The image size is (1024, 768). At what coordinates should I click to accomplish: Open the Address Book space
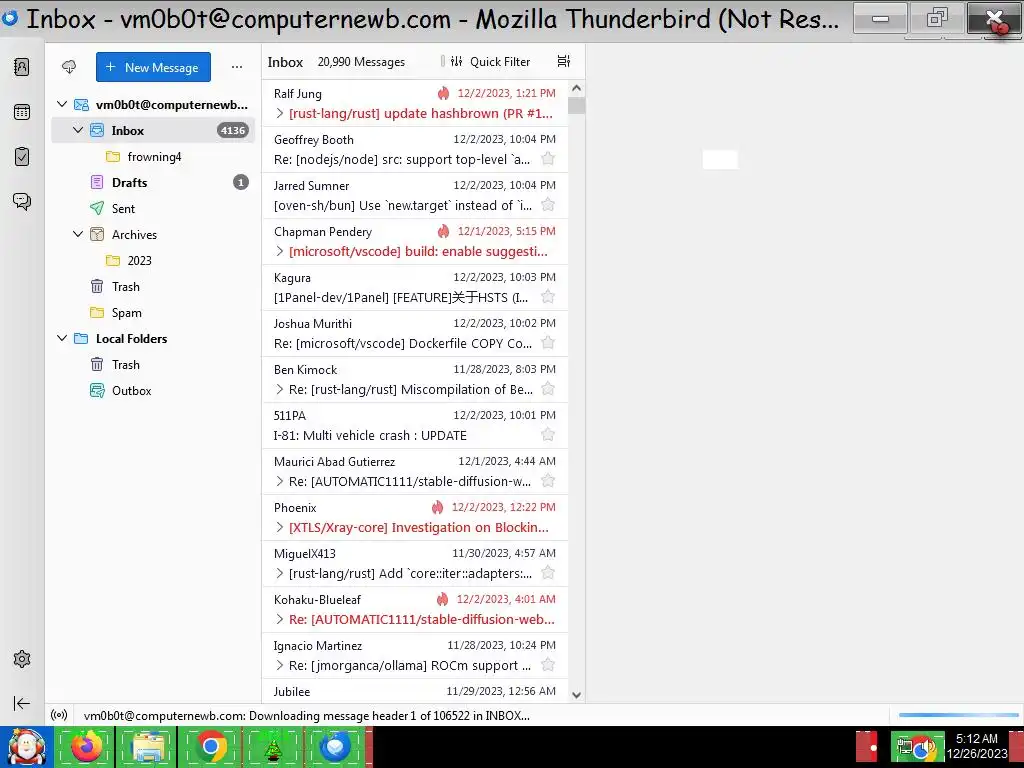[x=22, y=67]
